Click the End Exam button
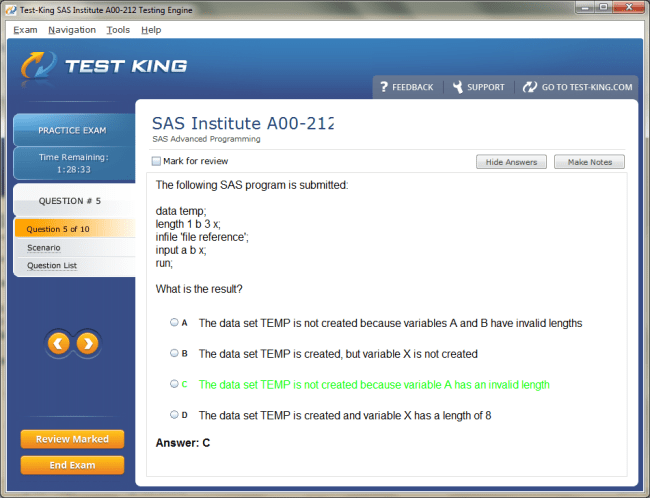Image resolution: width=650 pixels, height=498 pixels. coord(72,465)
